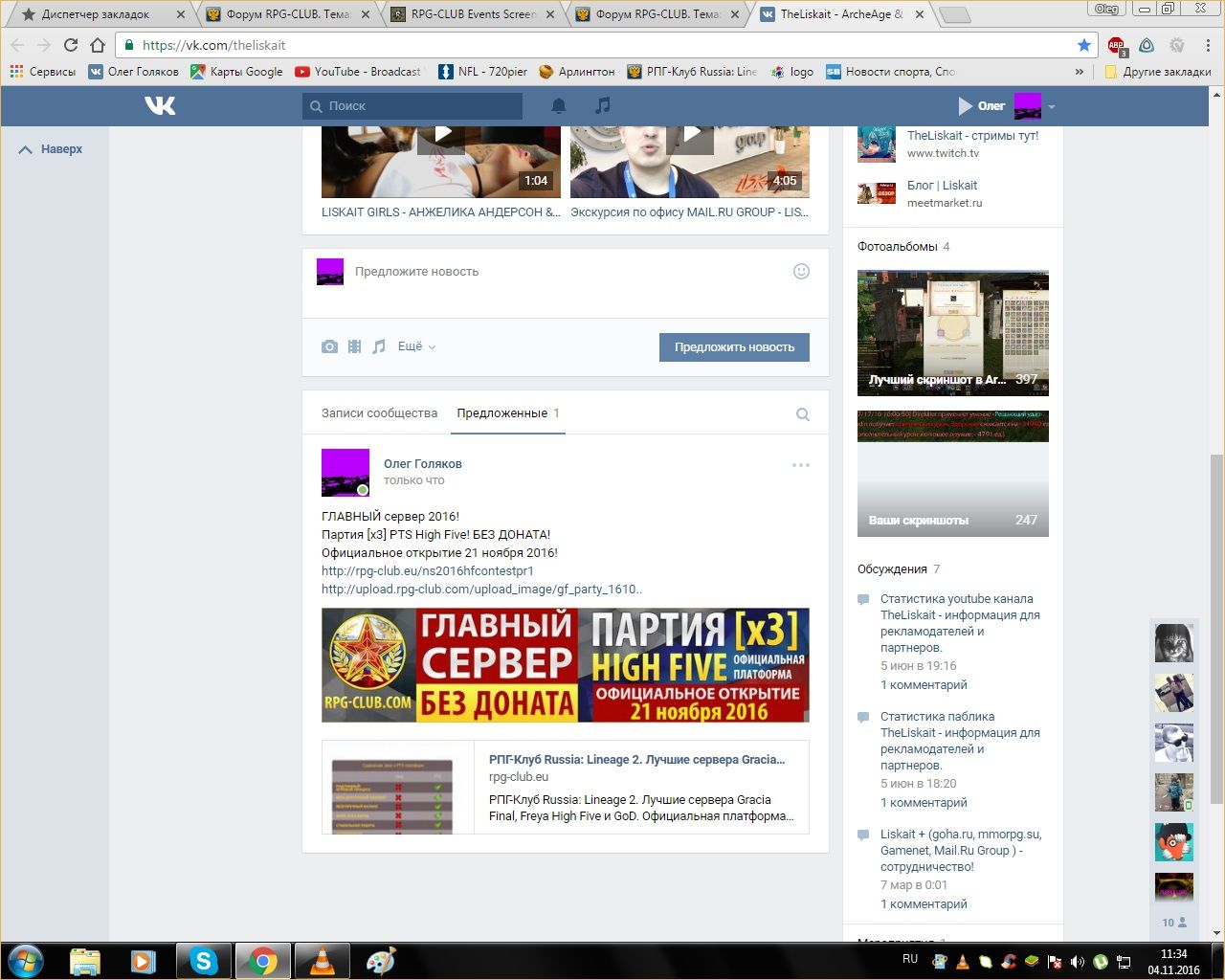1225x980 pixels.
Task: Click the RU language indicator in tray
Action: coord(910,959)
